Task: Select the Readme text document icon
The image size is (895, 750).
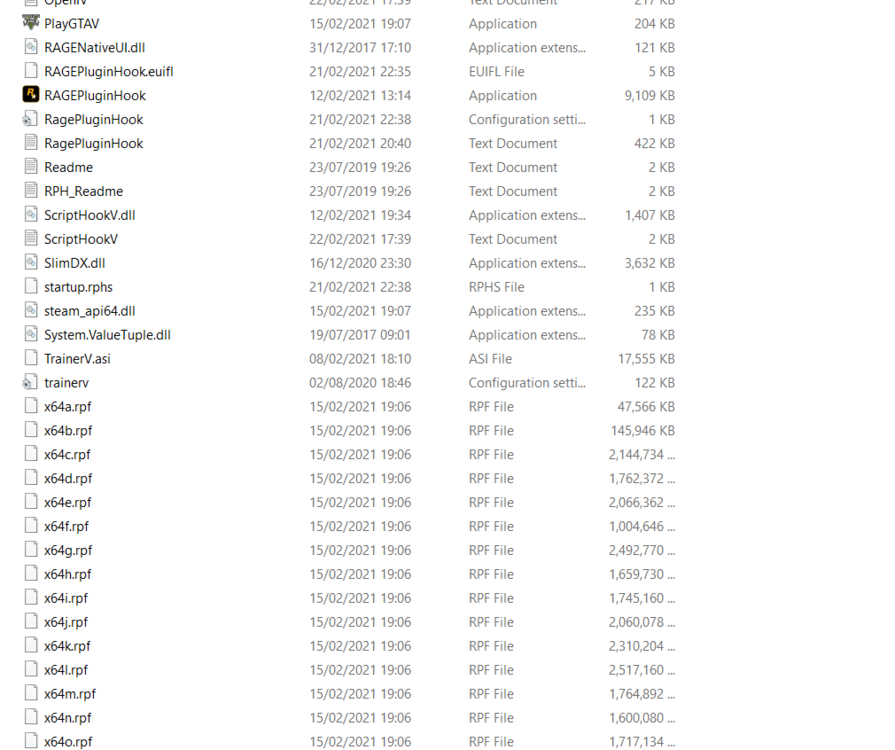Action: (31, 167)
